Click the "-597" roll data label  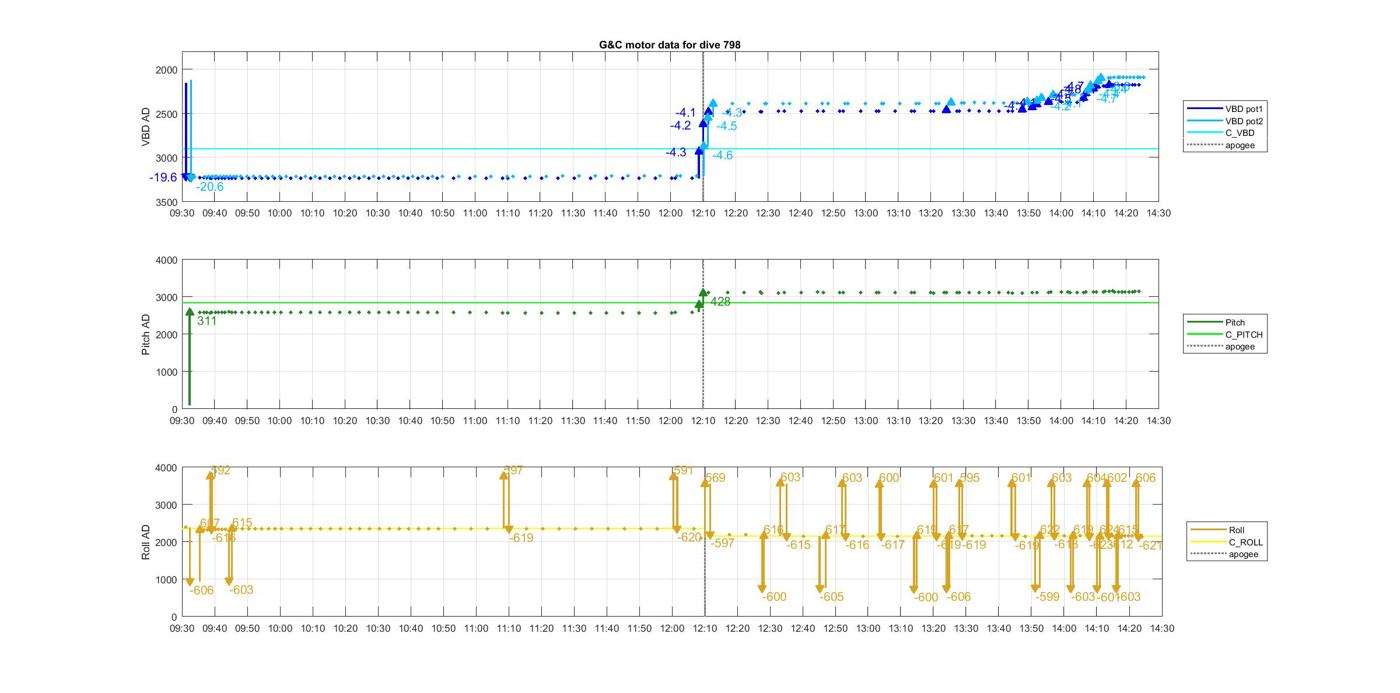coord(722,543)
